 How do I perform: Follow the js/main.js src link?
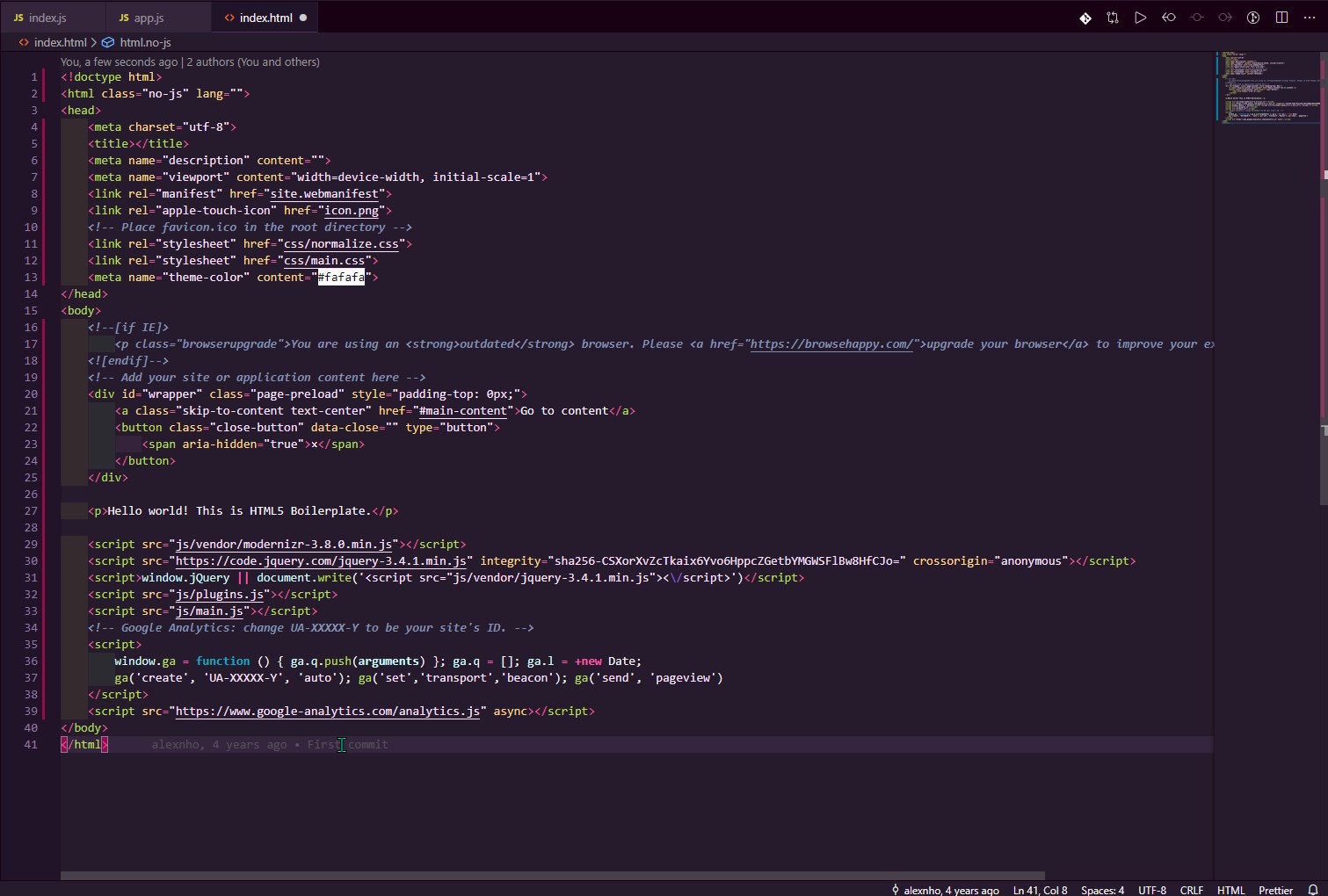pyautogui.click(x=209, y=611)
